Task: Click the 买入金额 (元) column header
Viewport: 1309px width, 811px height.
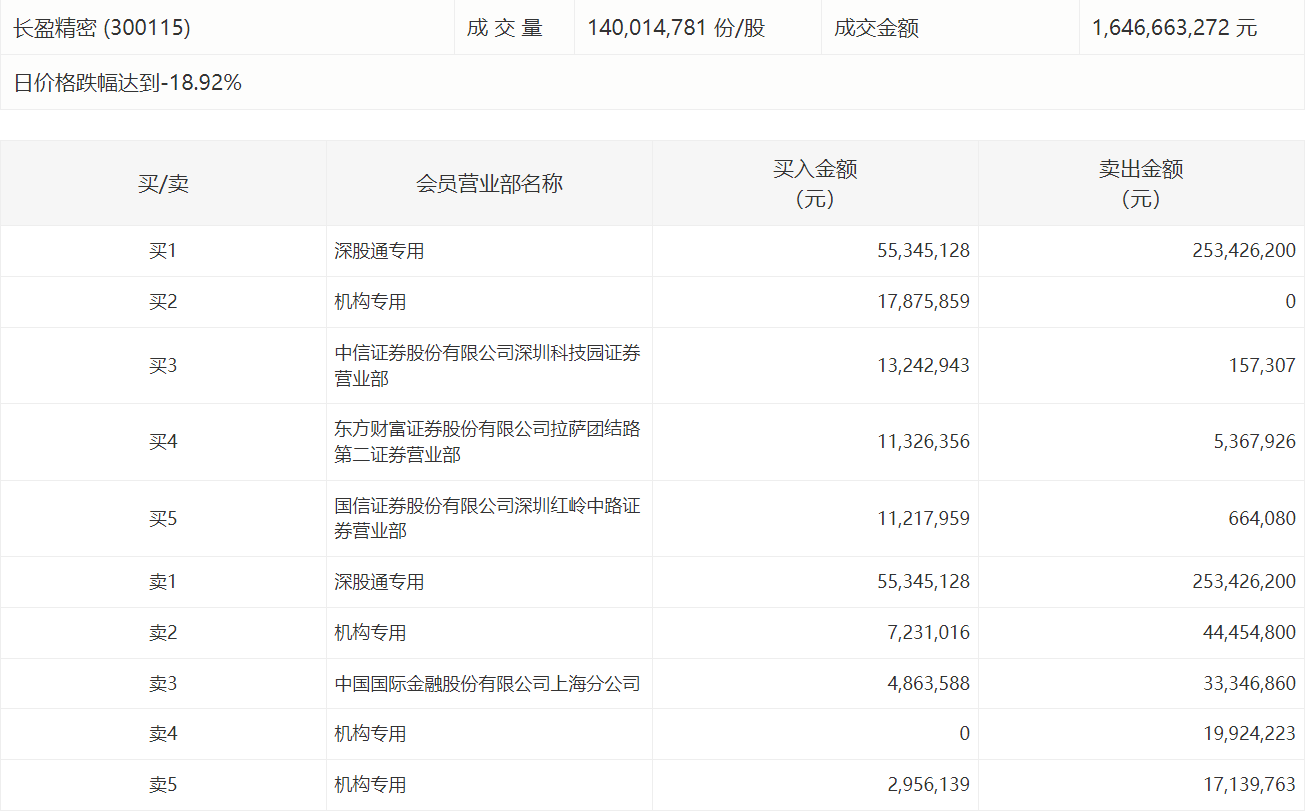Action: (x=815, y=184)
